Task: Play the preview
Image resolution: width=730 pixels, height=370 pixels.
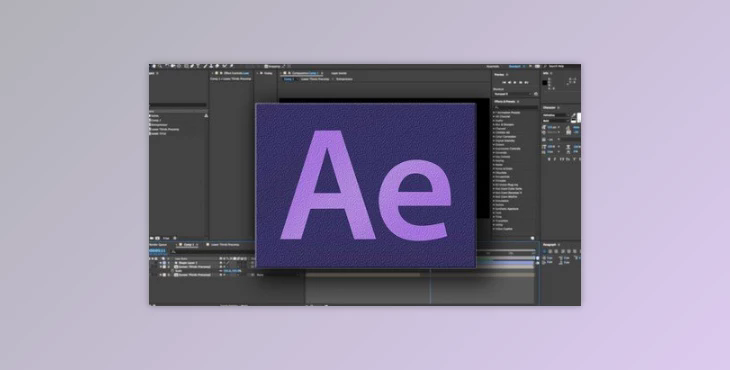Action: tap(515, 82)
